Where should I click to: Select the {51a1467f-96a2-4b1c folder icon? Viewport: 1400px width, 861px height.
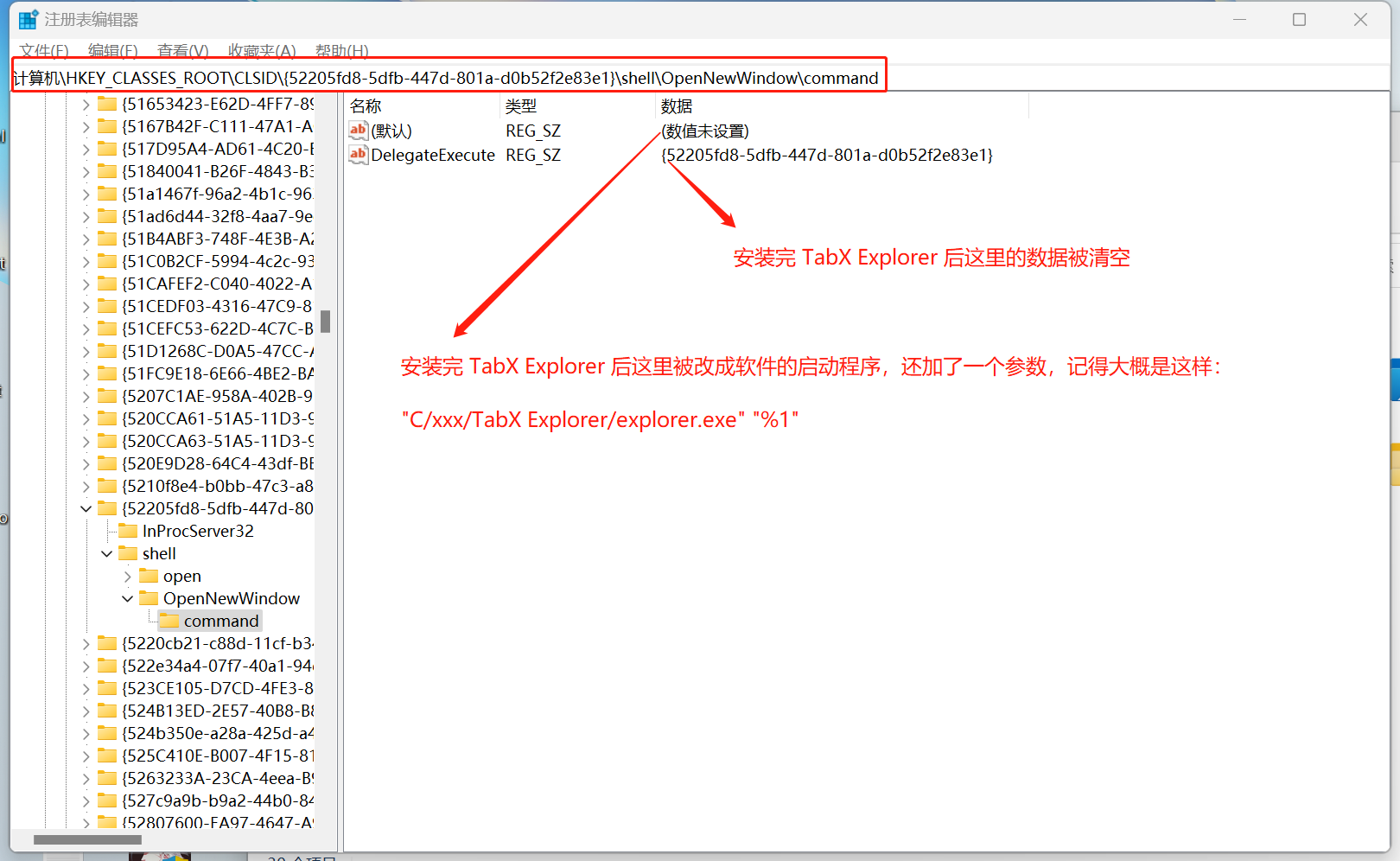click(x=107, y=194)
